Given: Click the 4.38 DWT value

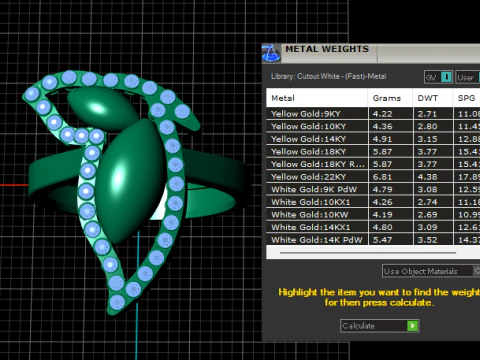Looking at the screenshot, I should [x=427, y=177].
